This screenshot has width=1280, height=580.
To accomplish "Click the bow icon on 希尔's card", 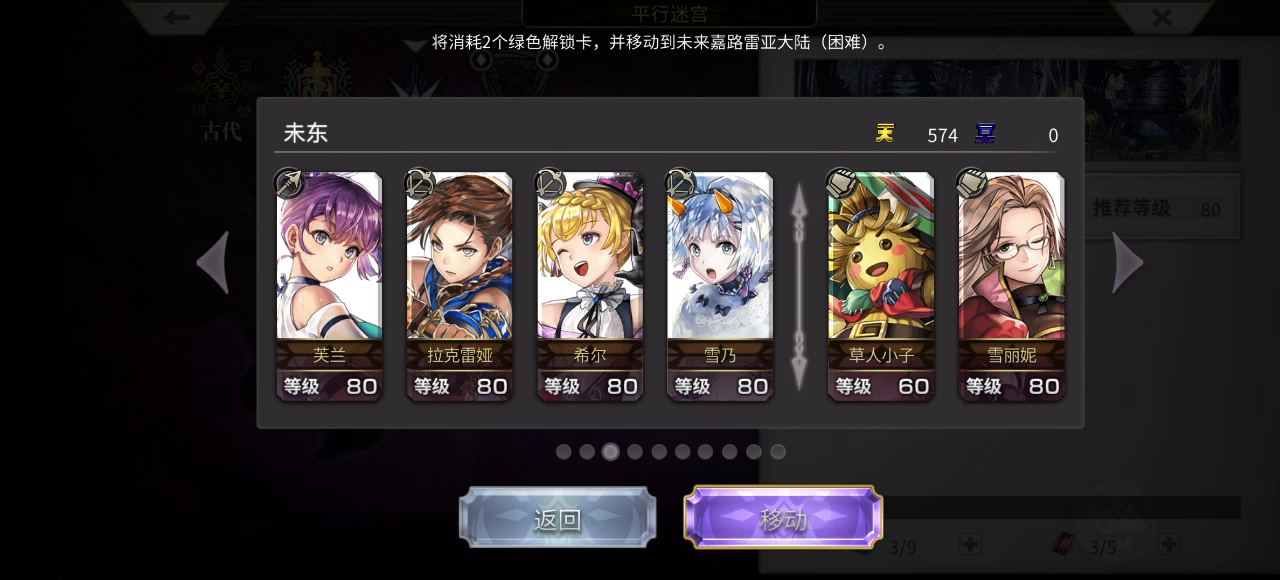I will (x=550, y=182).
